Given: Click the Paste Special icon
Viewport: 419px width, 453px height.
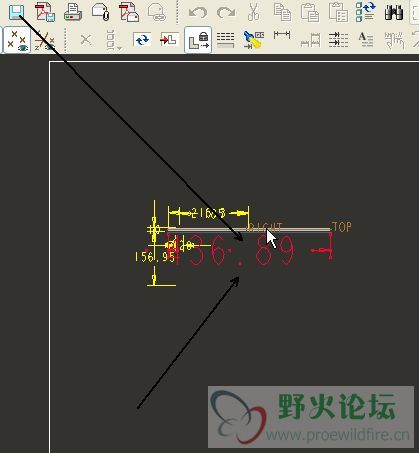Looking at the screenshot, I should tap(338, 12).
